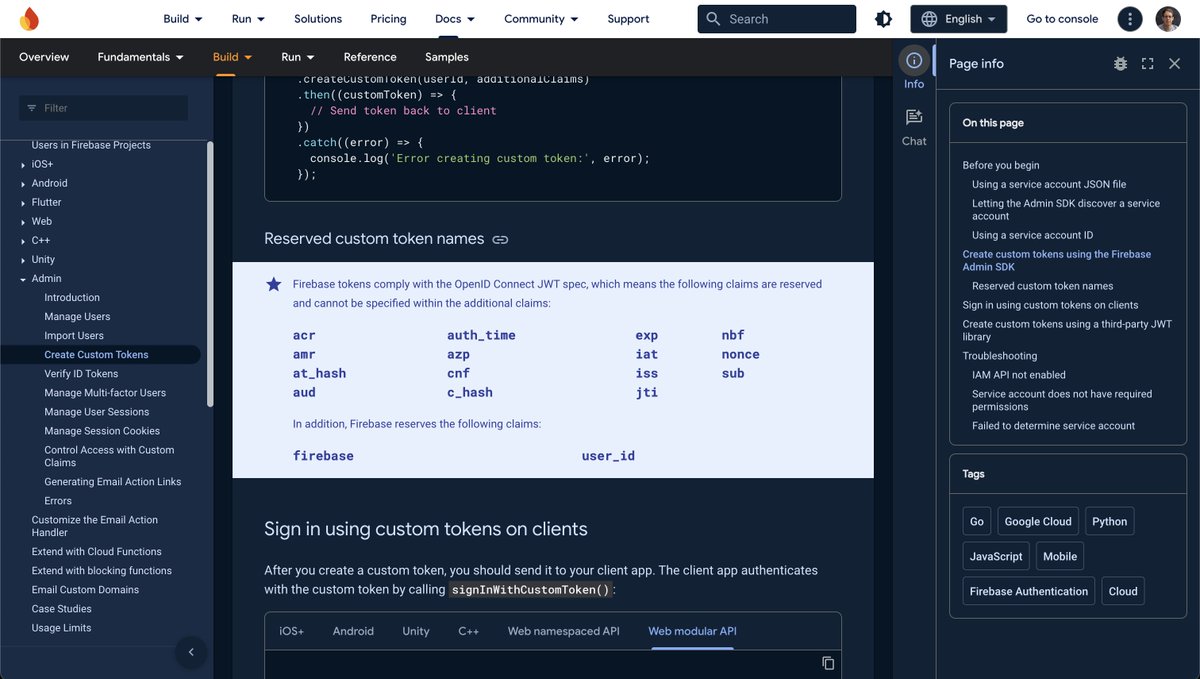This screenshot has width=1200, height=679.
Task: Expand the Web tree section
Action: click(x=23, y=222)
